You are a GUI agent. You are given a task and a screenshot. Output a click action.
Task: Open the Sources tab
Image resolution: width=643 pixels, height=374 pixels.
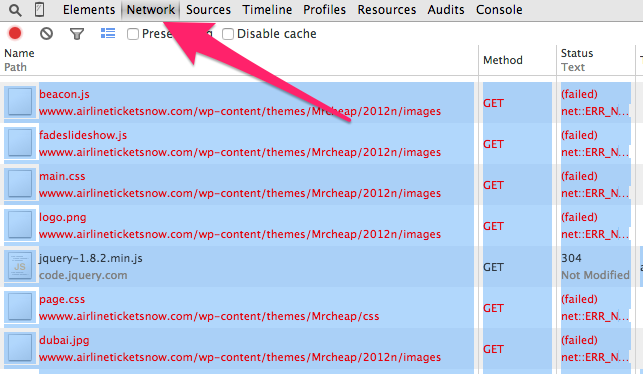208,9
